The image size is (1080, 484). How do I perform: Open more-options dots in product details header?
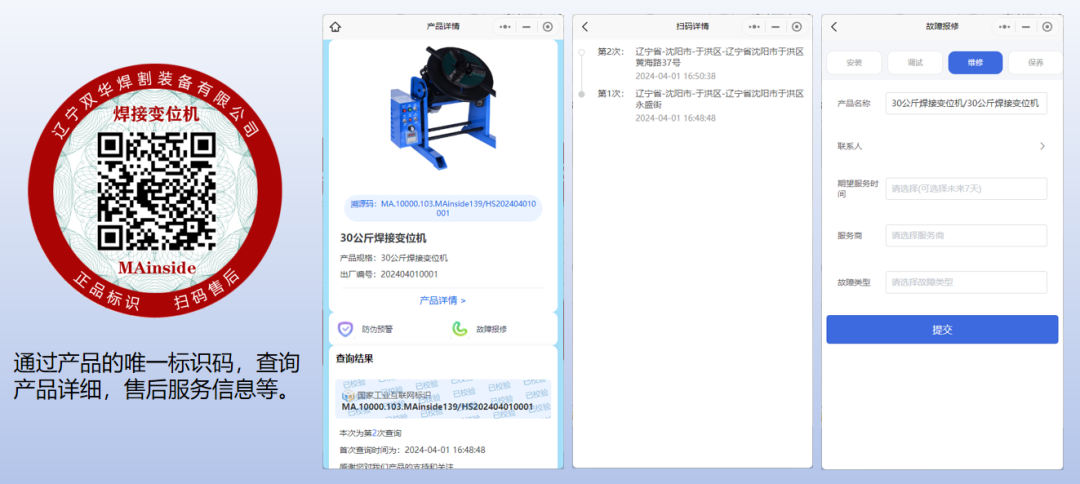(504, 27)
